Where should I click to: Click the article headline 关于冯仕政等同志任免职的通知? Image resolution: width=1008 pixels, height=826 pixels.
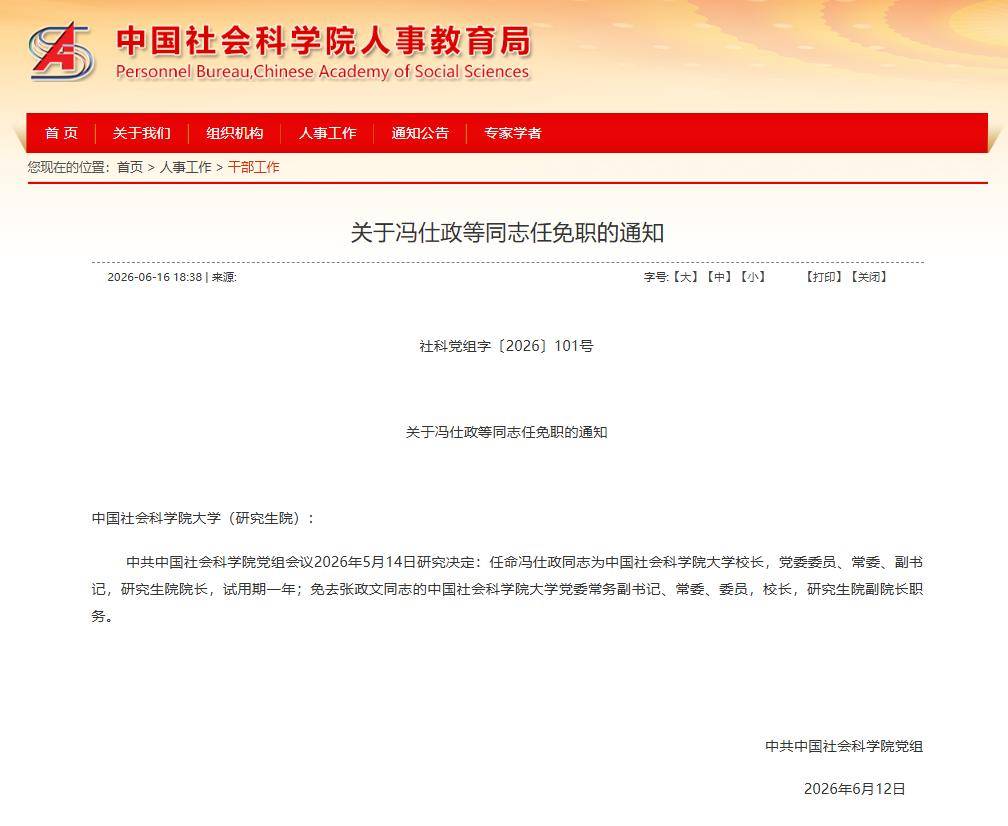507,233
